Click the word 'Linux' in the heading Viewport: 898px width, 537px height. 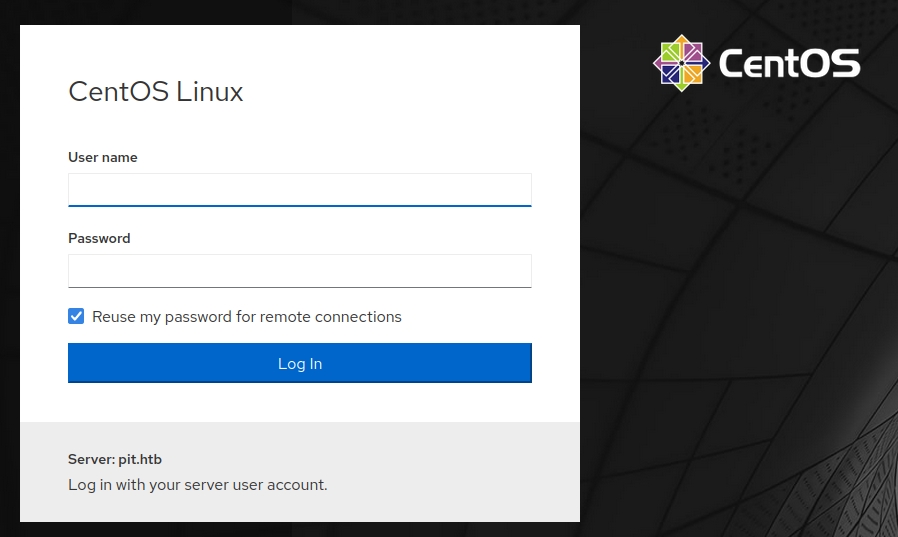tap(209, 92)
